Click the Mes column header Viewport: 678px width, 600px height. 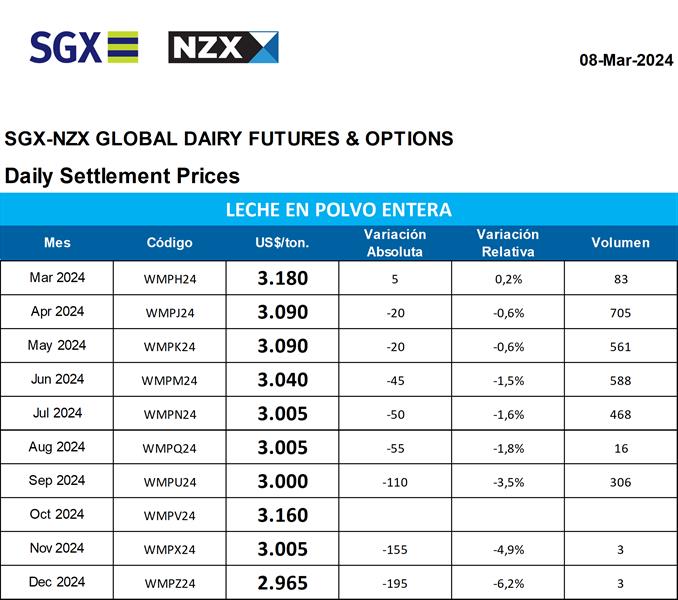pyautogui.click(x=58, y=242)
